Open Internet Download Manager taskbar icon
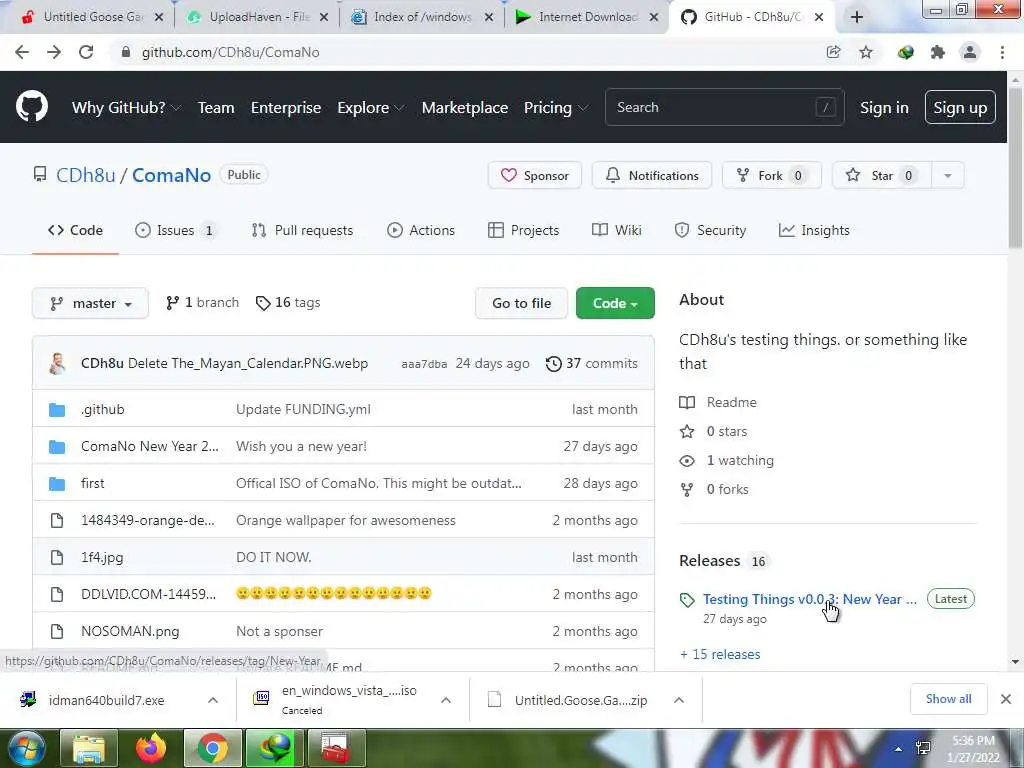This screenshot has width=1024, height=768. [x=274, y=748]
